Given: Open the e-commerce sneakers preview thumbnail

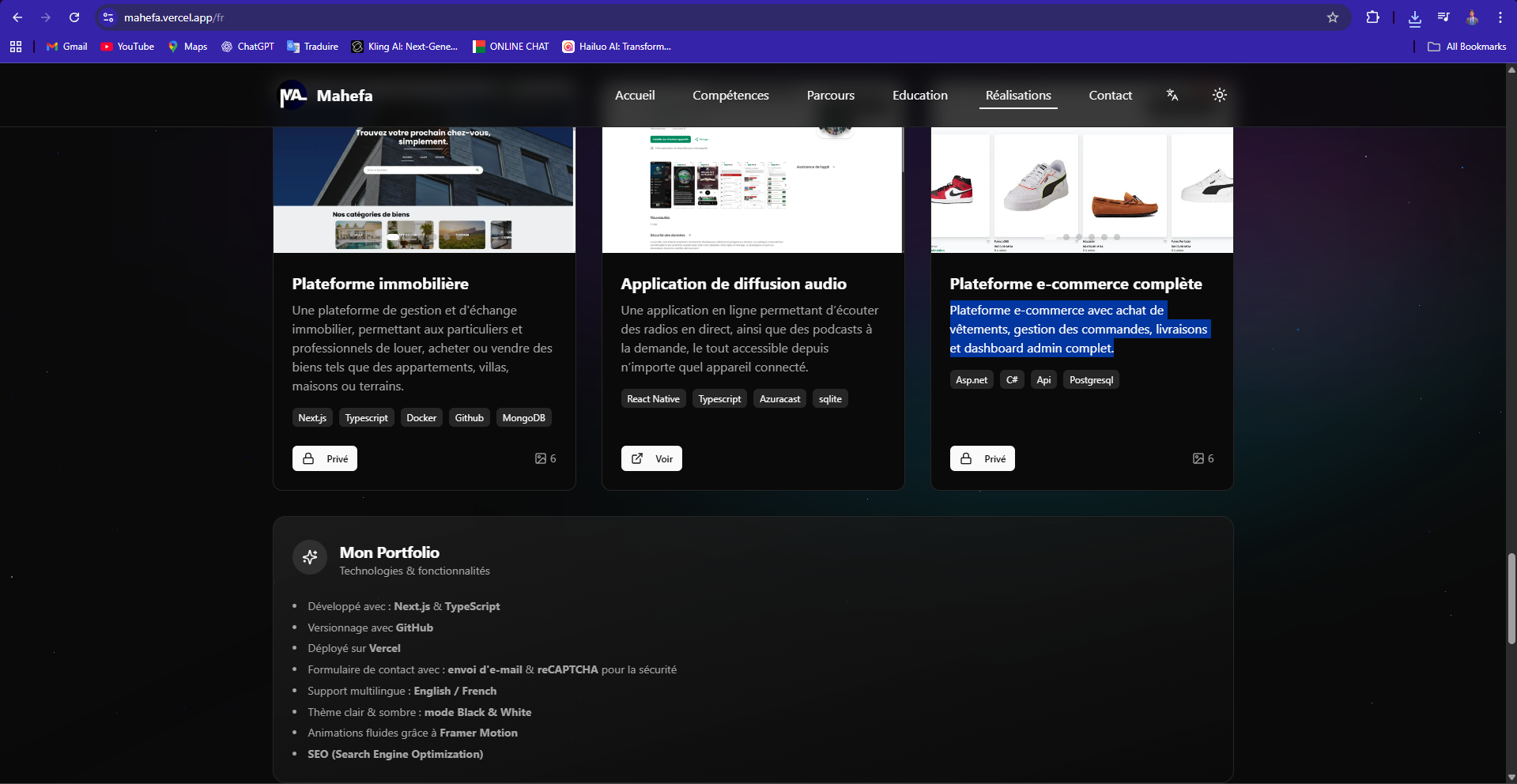Looking at the screenshot, I should click(x=1081, y=190).
